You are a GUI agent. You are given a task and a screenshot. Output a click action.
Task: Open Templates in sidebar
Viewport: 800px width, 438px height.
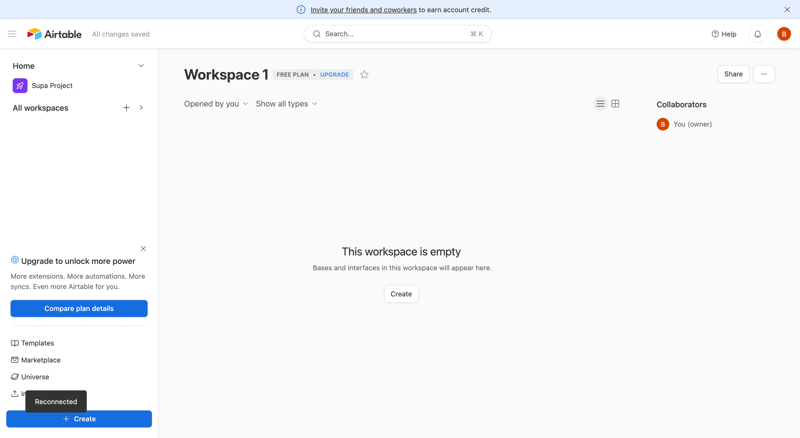pos(37,343)
